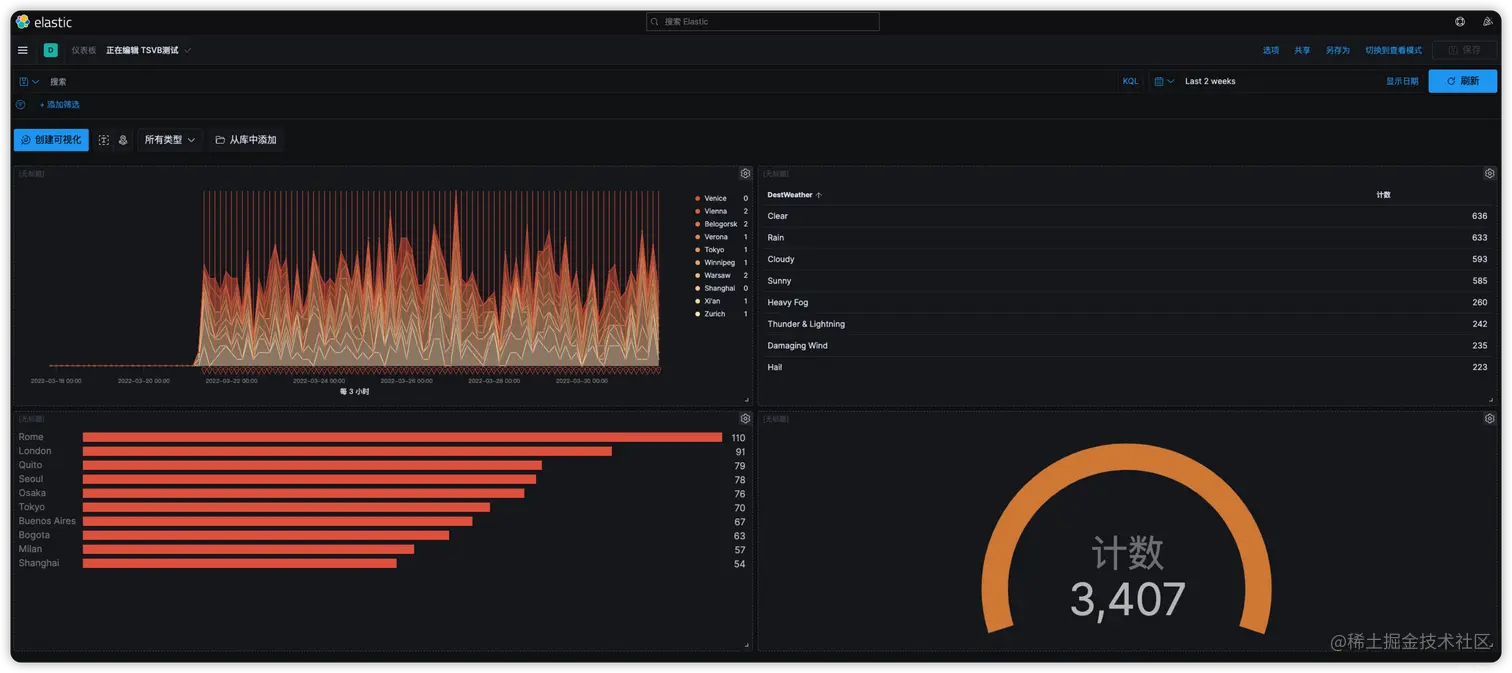The height and width of the screenshot is (673, 1512).
Task: Click 创建可视化 button
Action: click(51, 140)
